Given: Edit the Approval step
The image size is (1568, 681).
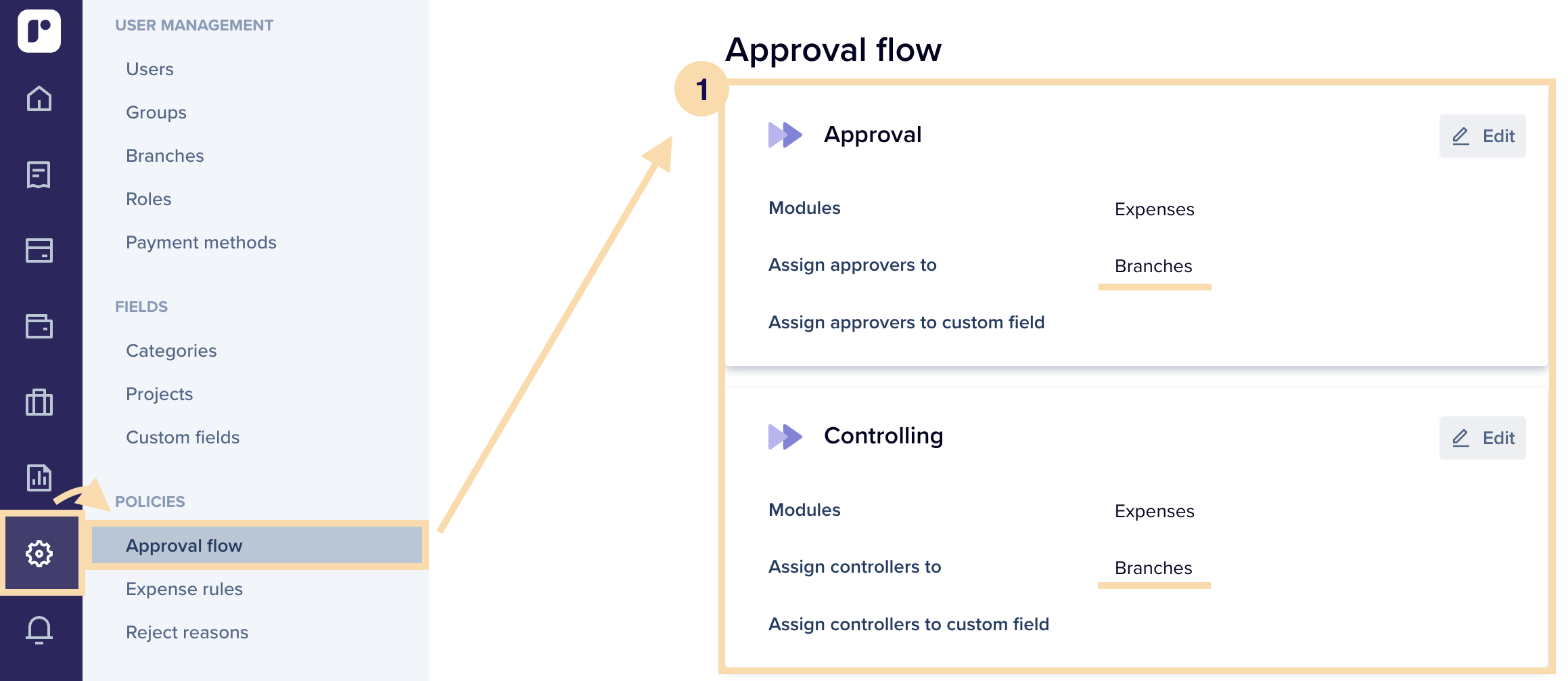Looking at the screenshot, I should click(x=1481, y=136).
